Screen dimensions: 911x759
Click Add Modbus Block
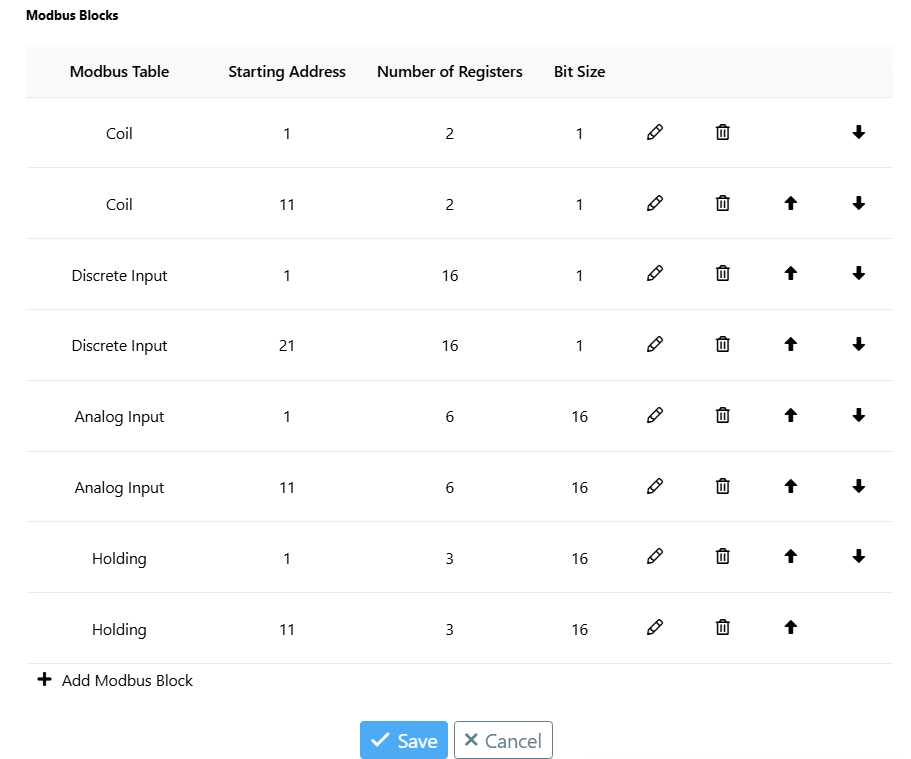[115, 680]
